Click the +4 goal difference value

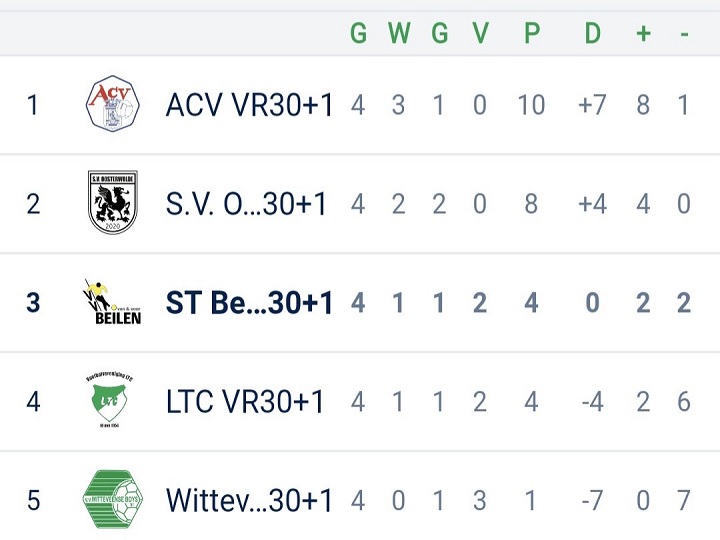tap(592, 203)
